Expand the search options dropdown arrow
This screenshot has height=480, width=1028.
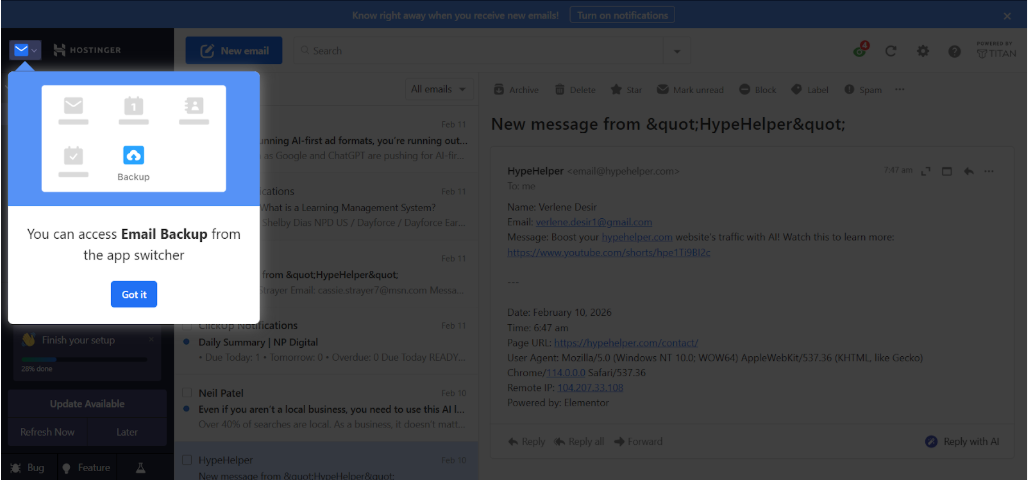677,50
